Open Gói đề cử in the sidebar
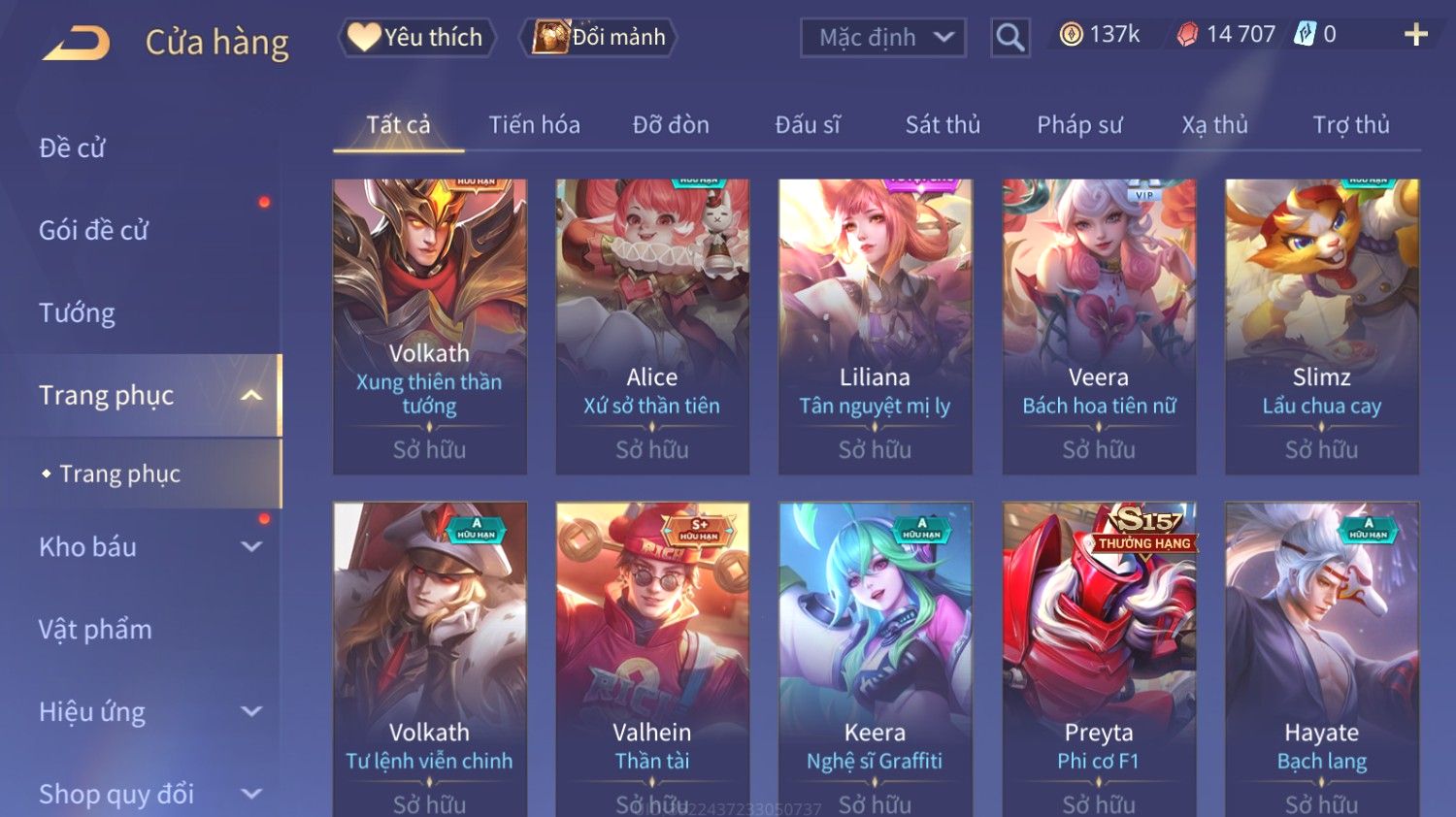Viewport: 1456px width, 817px height. tap(93, 231)
